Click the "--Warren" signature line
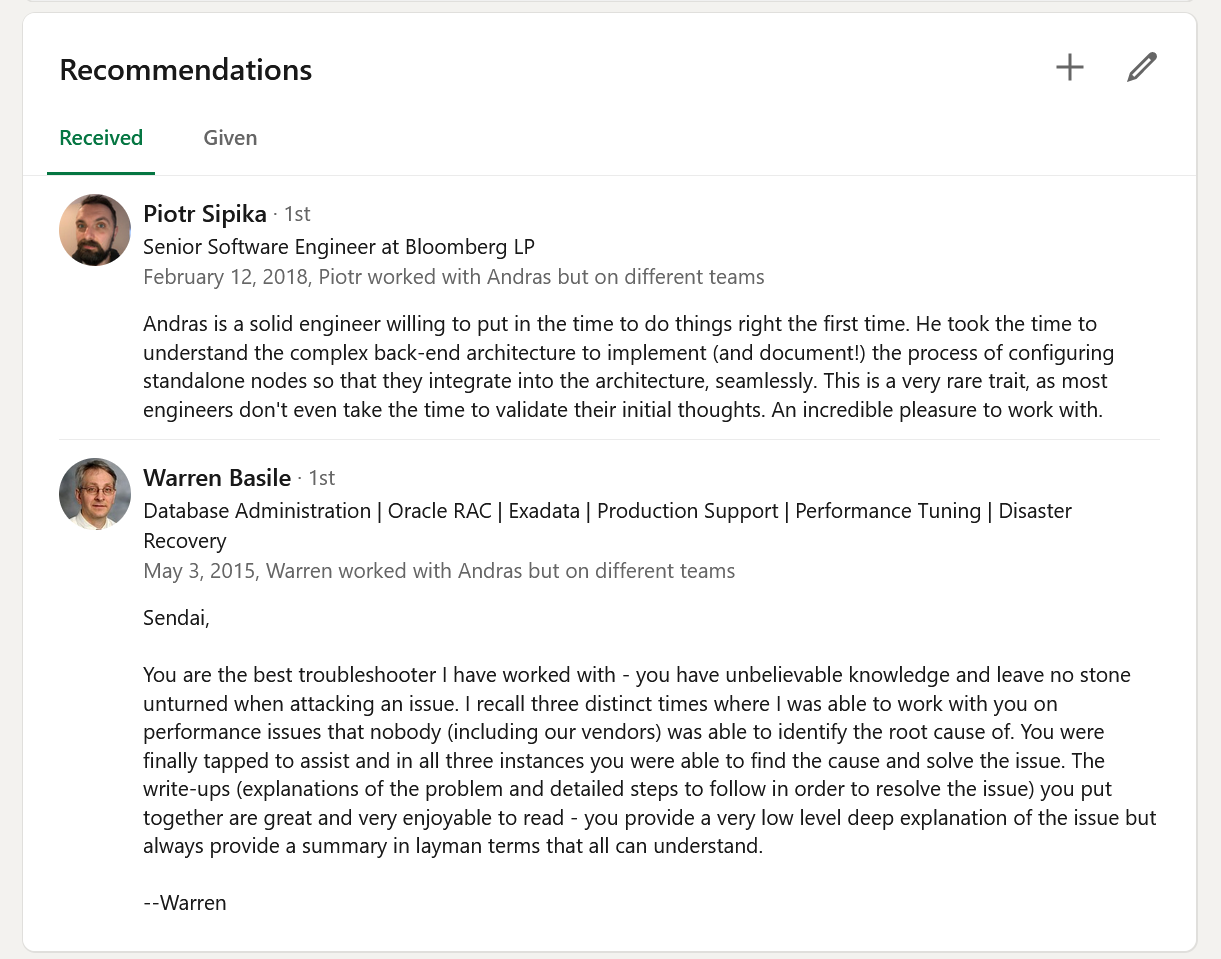This screenshot has height=959, width=1221. tap(185, 903)
